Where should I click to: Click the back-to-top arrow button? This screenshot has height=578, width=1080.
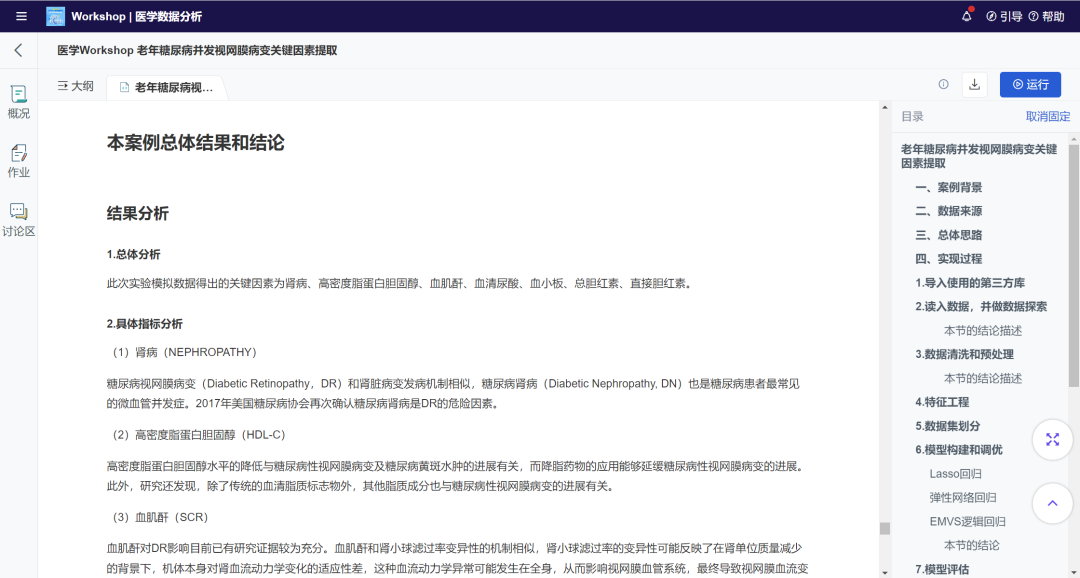[1052, 503]
